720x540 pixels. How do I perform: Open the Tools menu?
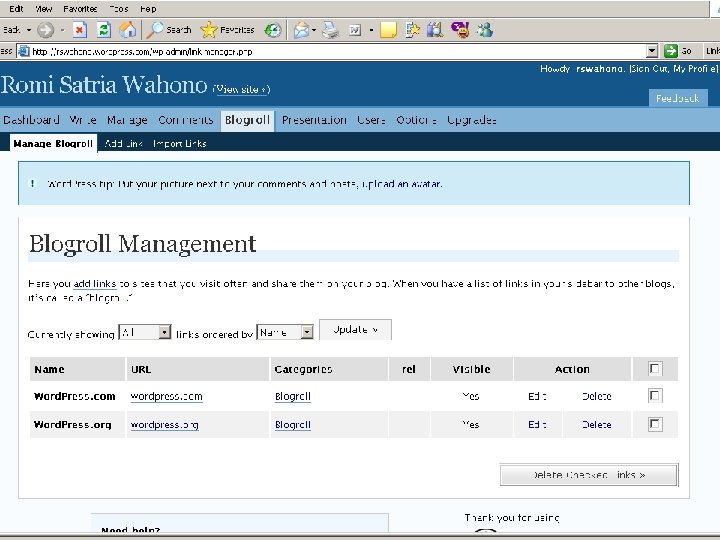119,9
